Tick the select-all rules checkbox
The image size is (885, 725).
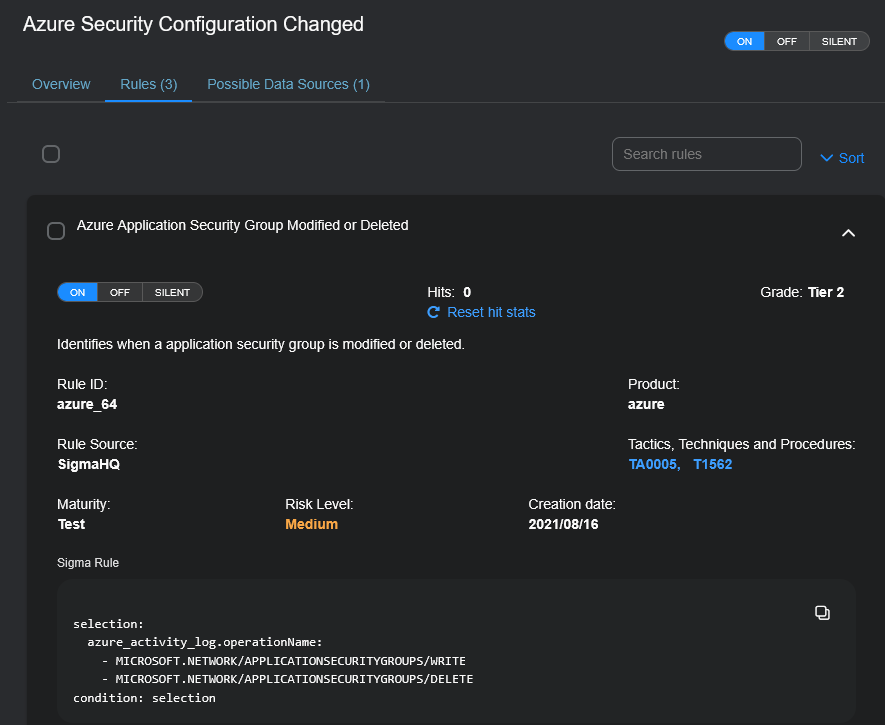[x=51, y=154]
